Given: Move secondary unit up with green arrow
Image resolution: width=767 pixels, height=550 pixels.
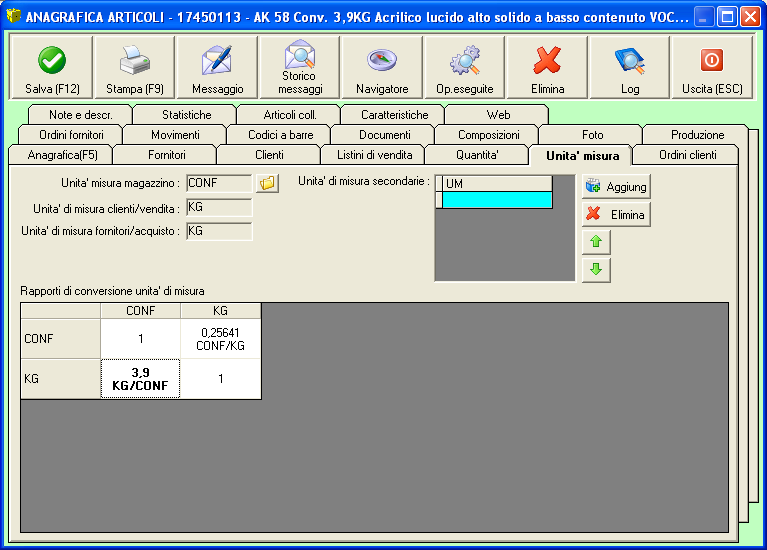Looking at the screenshot, I should [x=596, y=242].
